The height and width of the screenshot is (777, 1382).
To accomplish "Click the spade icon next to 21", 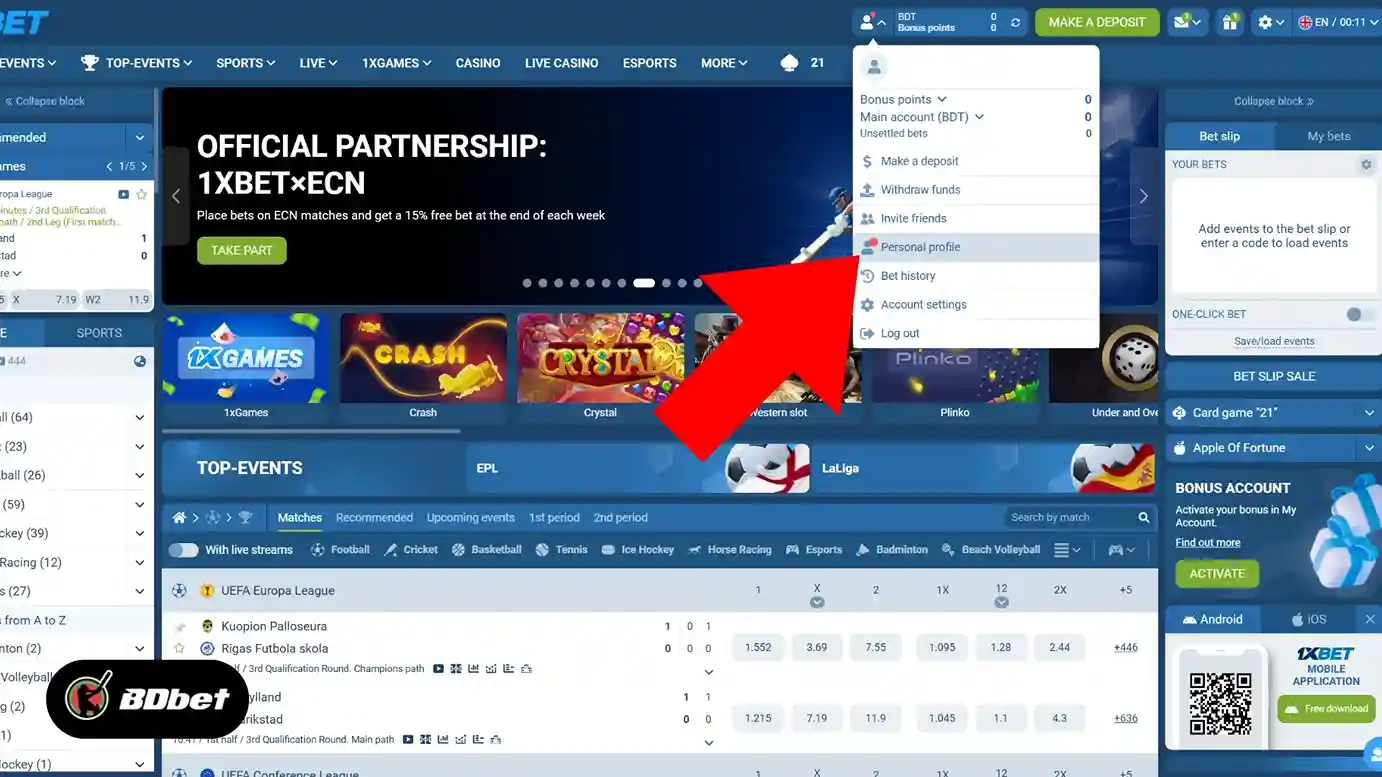I will pyautogui.click(x=789, y=63).
